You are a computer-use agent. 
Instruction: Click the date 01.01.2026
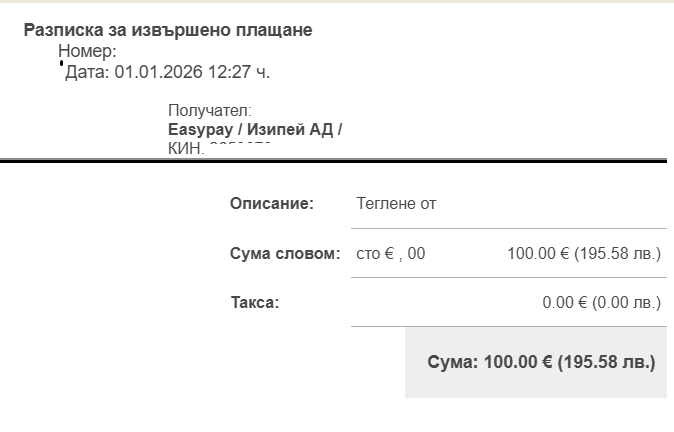[x=160, y=72]
